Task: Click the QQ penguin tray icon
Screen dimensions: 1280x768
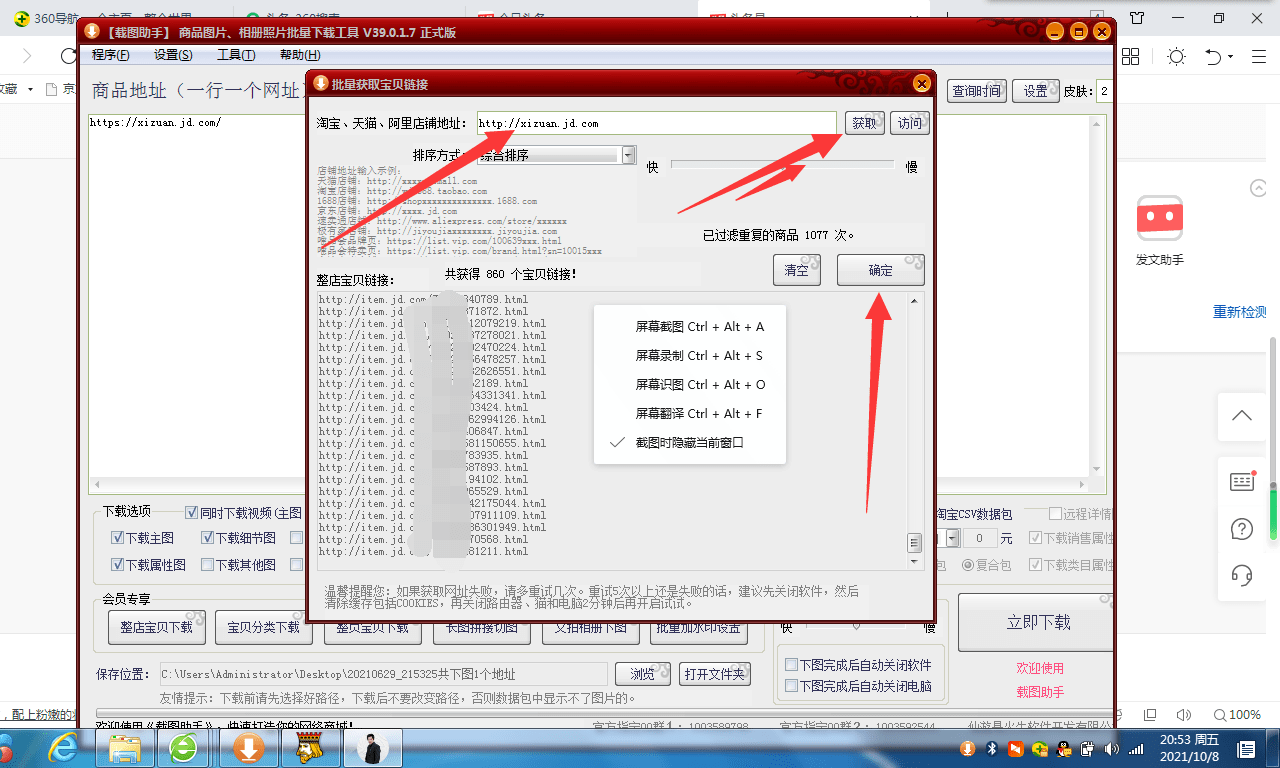Action: [x=1065, y=748]
